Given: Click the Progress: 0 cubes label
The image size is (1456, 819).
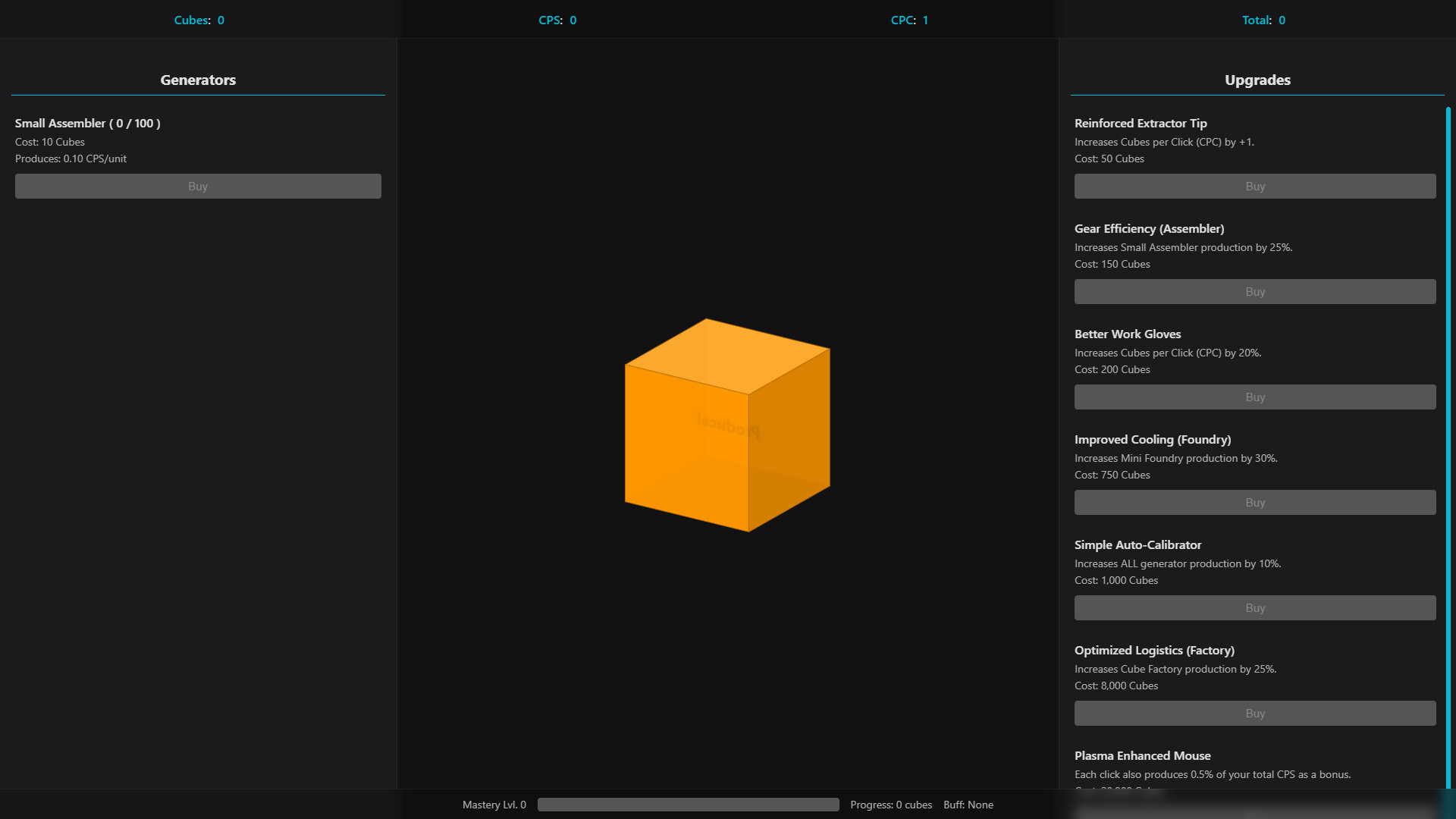Looking at the screenshot, I should [x=891, y=805].
